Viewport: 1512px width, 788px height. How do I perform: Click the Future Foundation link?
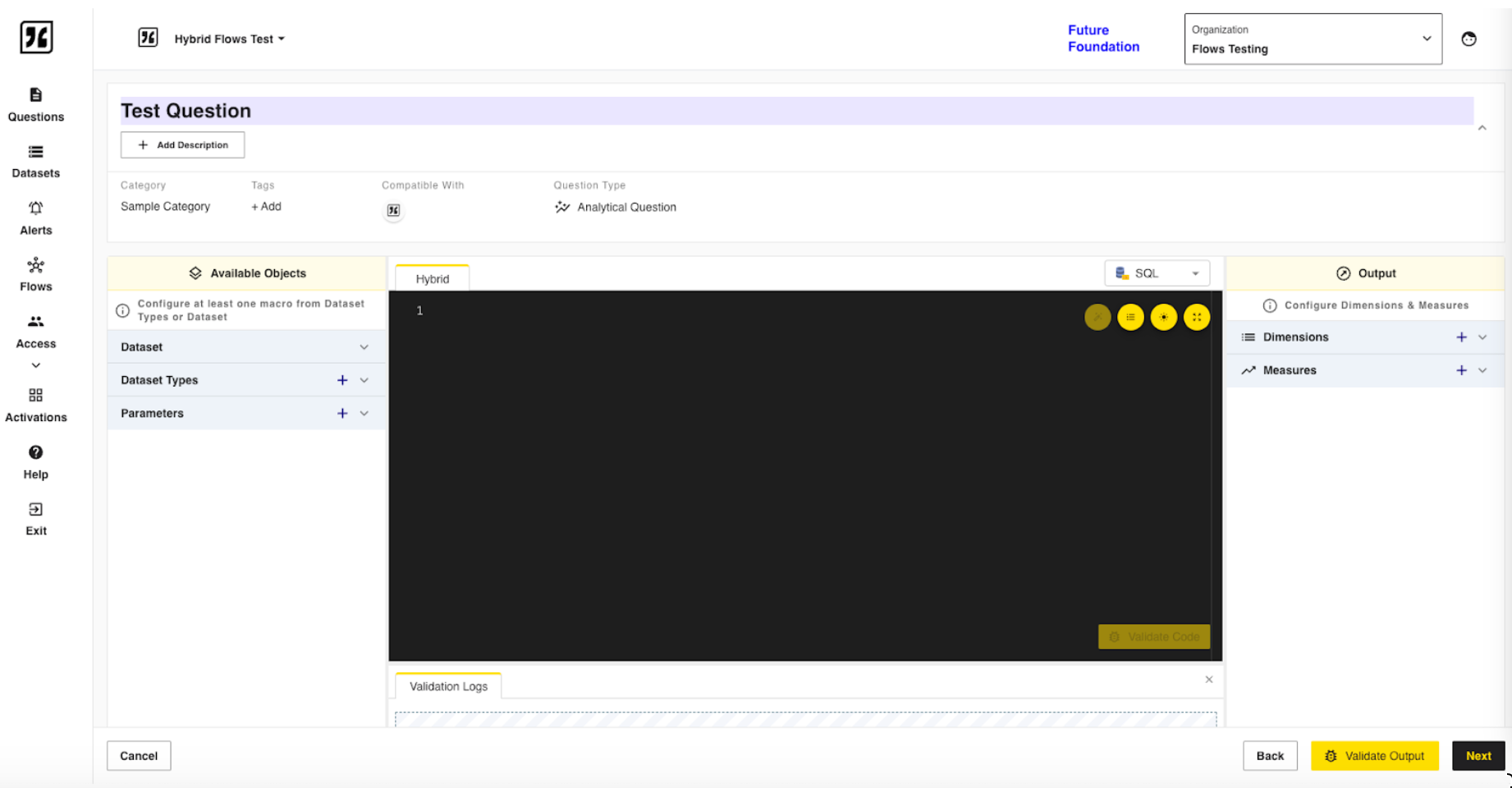tap(1103, 39)
